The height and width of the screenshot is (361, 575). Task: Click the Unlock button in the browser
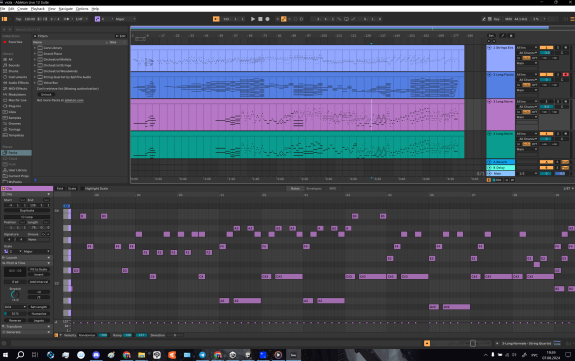(46, 94)
